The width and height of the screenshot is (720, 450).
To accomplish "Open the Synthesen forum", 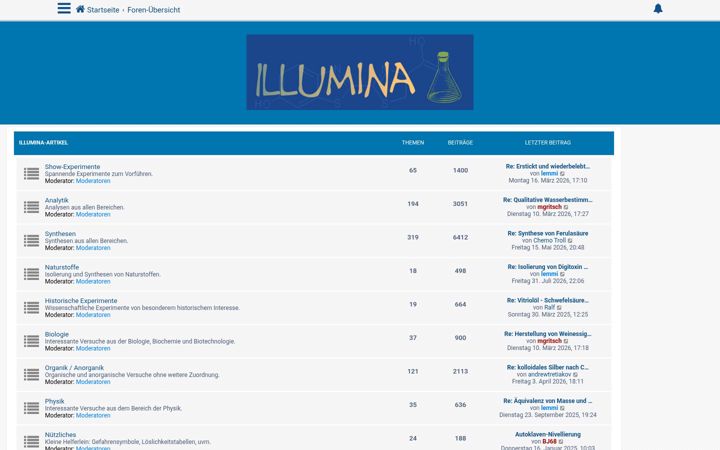I will pos(60,234).
